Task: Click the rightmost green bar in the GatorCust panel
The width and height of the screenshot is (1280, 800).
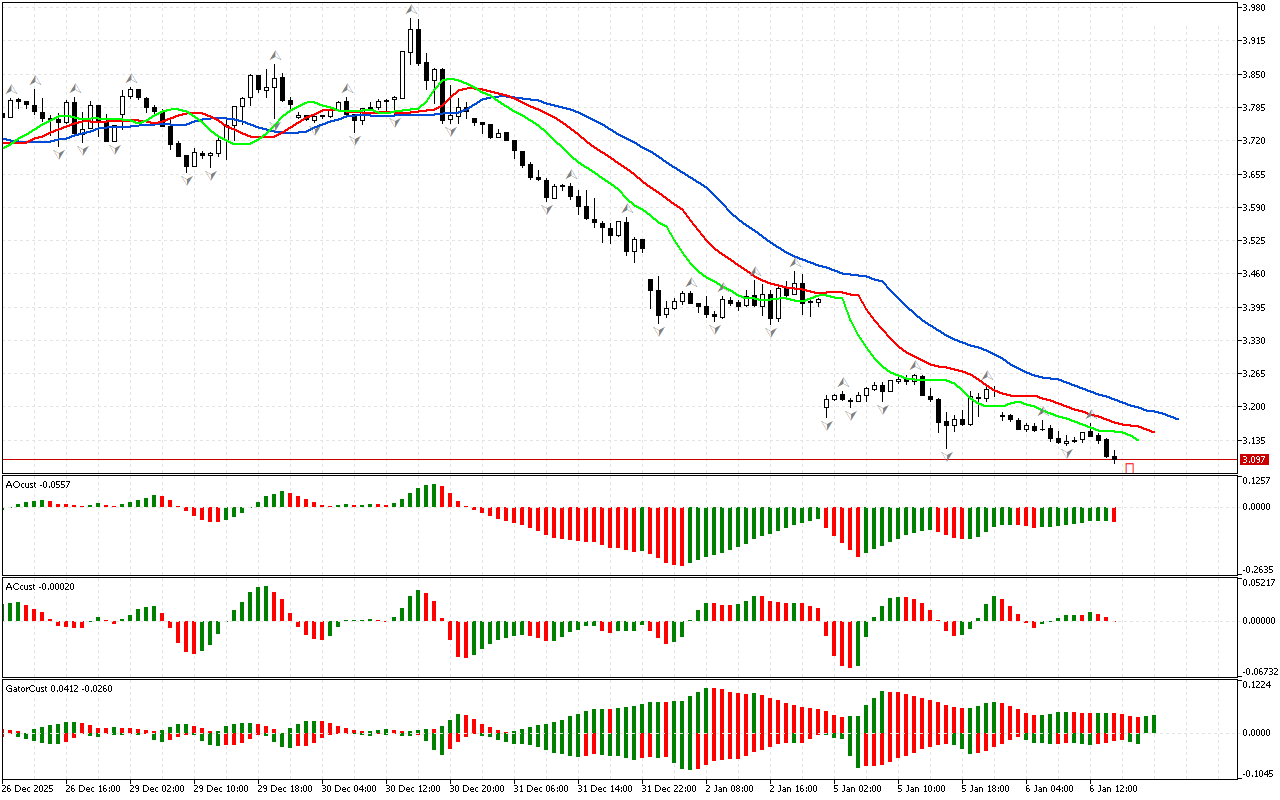Action: point(1154,724)
